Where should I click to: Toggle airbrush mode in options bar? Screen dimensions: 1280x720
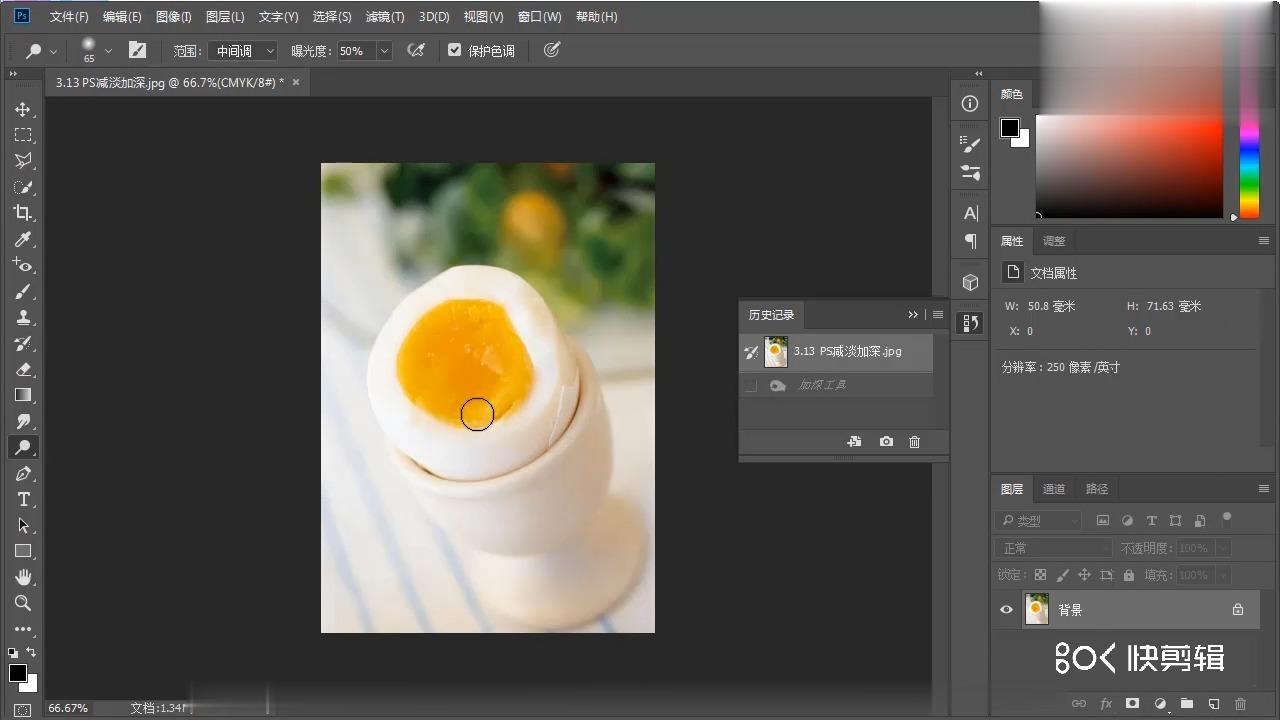click(x=416, y=50)
